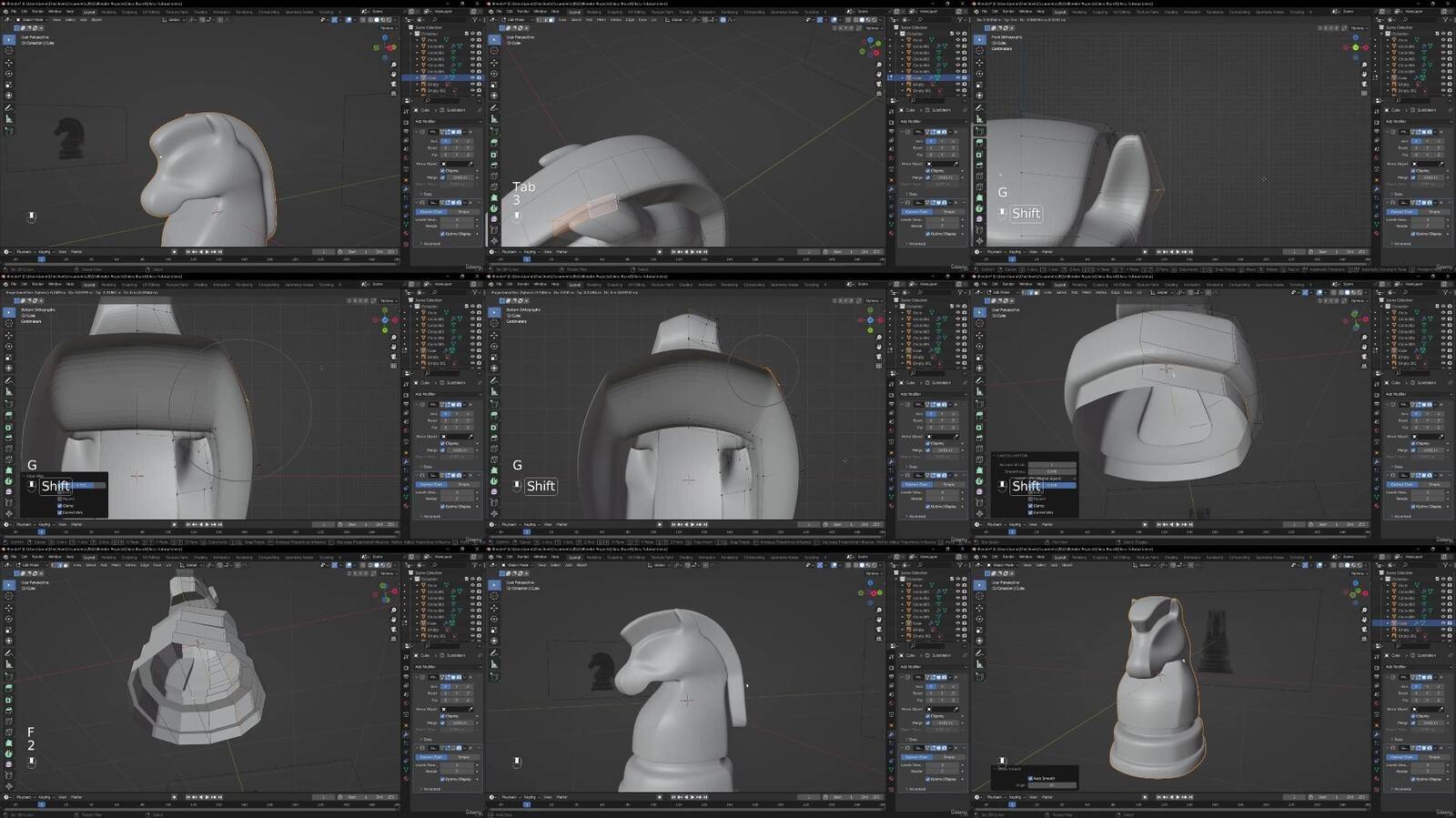Hide the Cube row's eye in Auto Smooth frame outliner
This screenshot has width=1456, height=818.
[x=1443, y=623]
